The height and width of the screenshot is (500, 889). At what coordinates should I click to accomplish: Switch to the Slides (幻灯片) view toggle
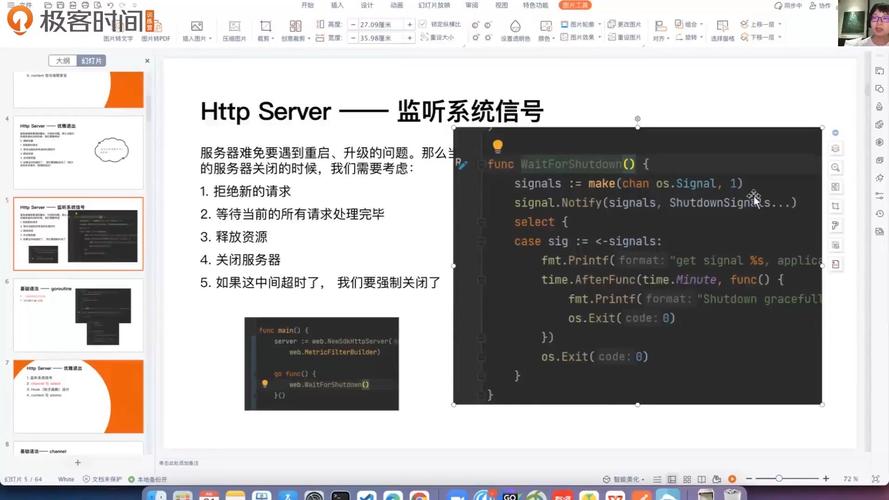click(91, 61)
